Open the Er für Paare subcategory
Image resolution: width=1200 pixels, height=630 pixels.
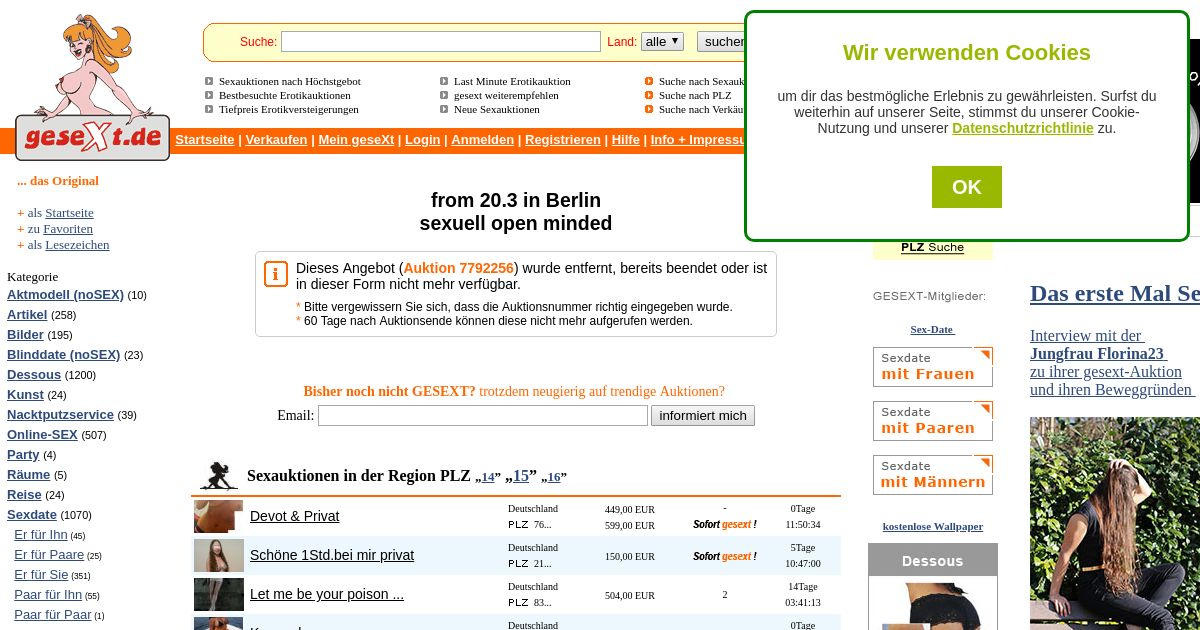[x=49, y=555]
